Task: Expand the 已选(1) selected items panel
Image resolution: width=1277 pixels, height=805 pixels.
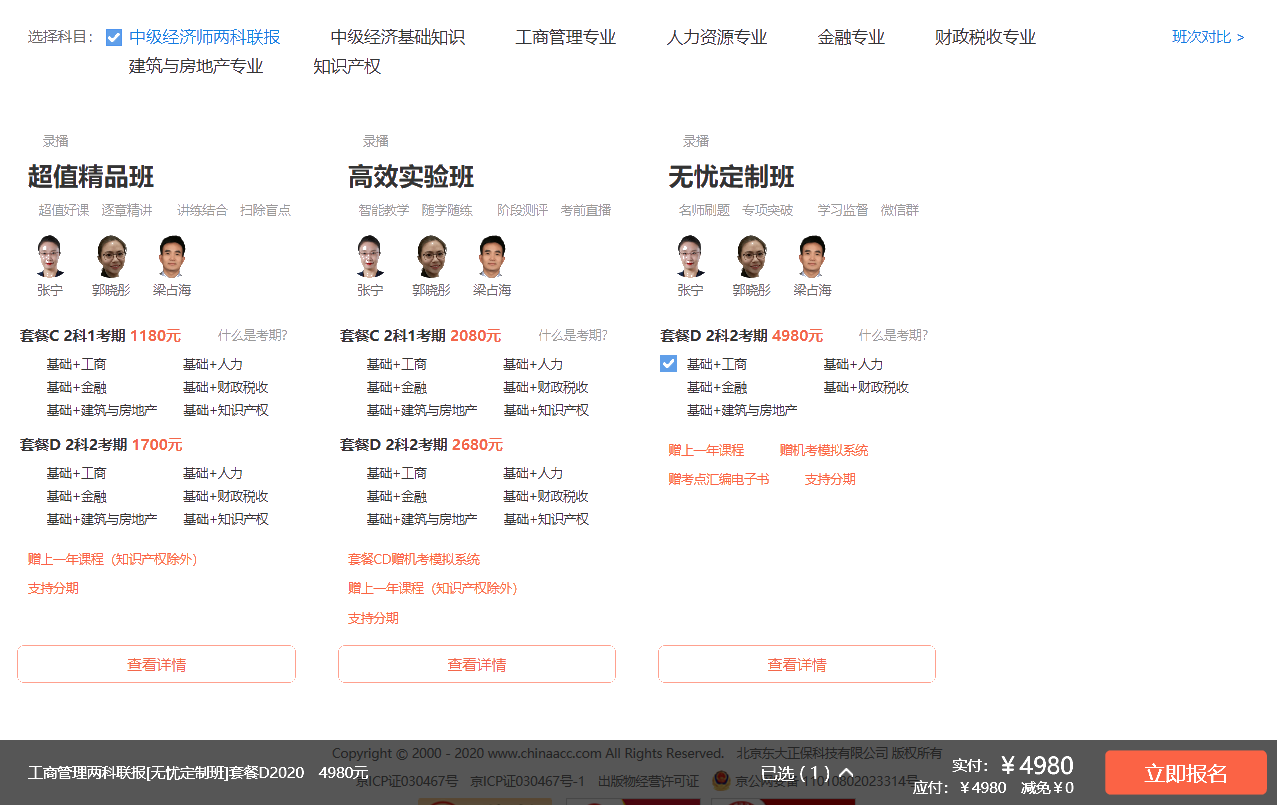Action: point(807,773)
